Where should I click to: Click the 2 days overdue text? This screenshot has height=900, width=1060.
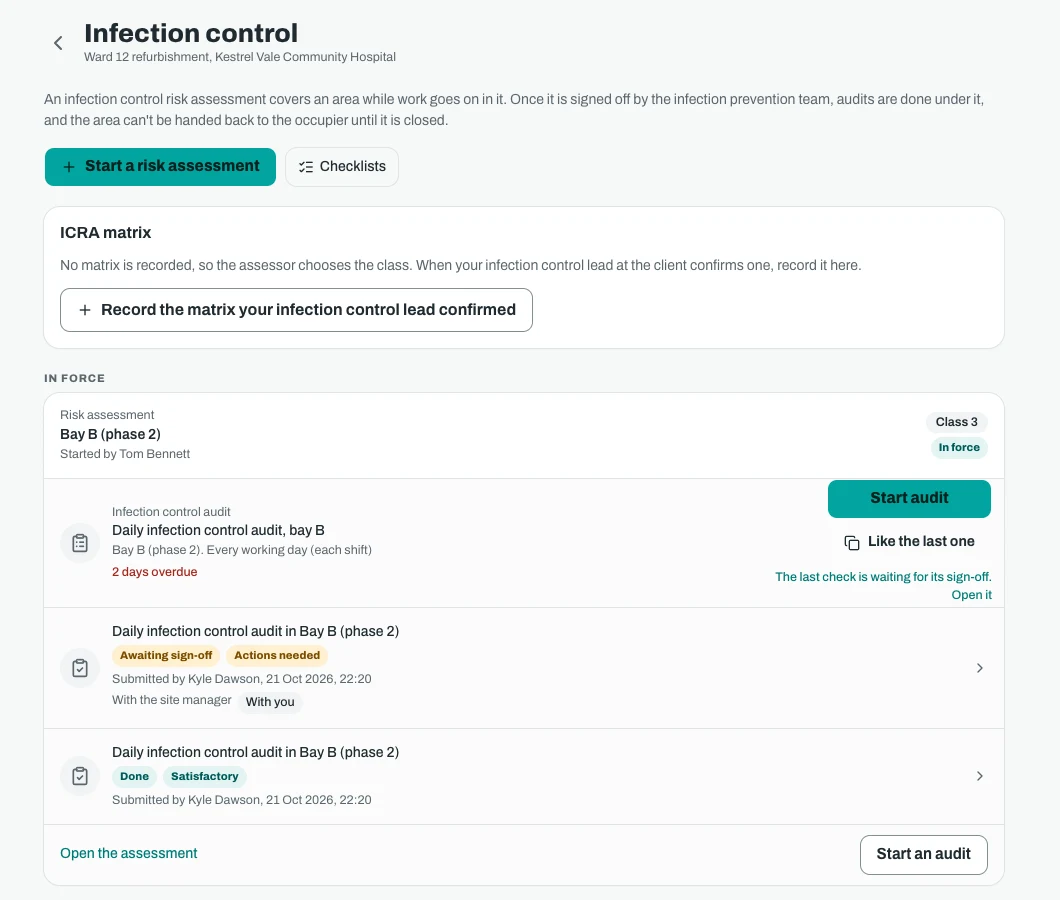(154, 572)
